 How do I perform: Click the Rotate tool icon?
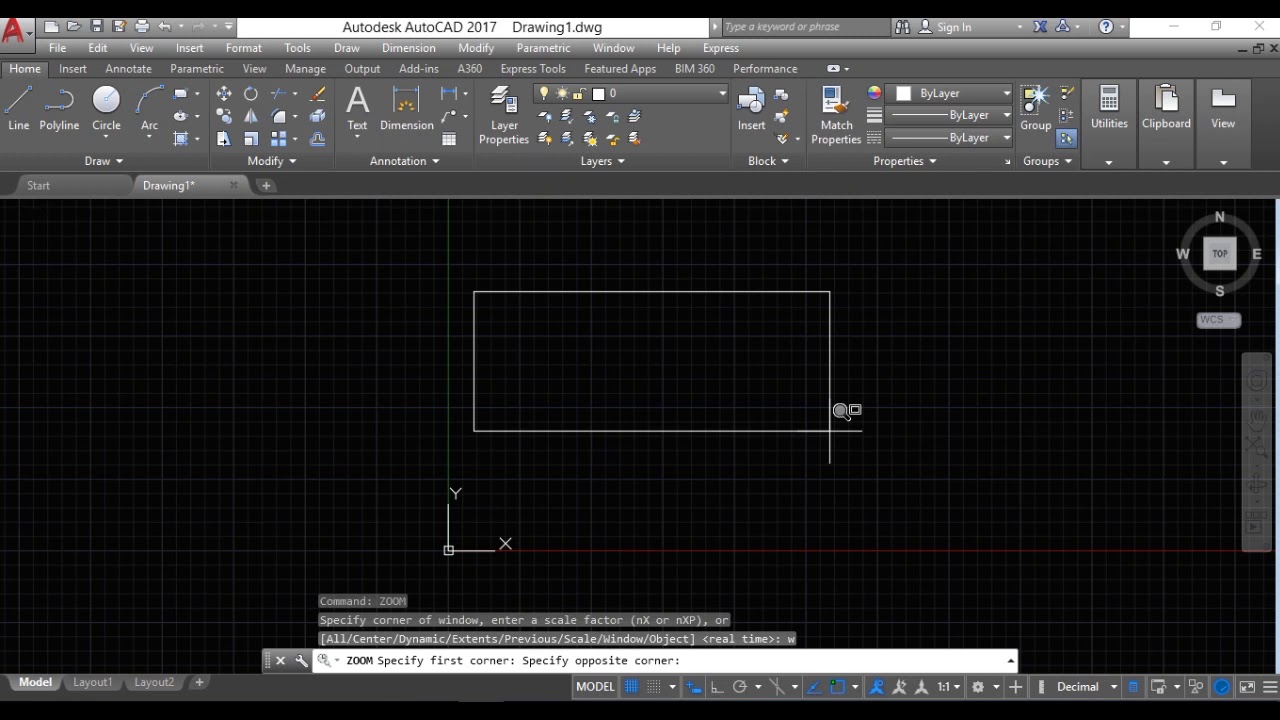pos(251,94)
